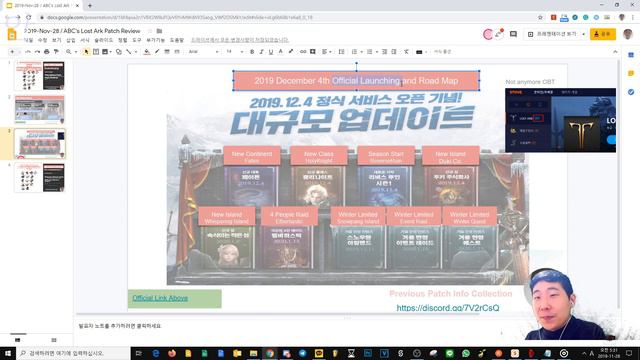Open the zoom level dropdown arrow
This screenshot has width=640, height=360.
click(x=76, y=52)
